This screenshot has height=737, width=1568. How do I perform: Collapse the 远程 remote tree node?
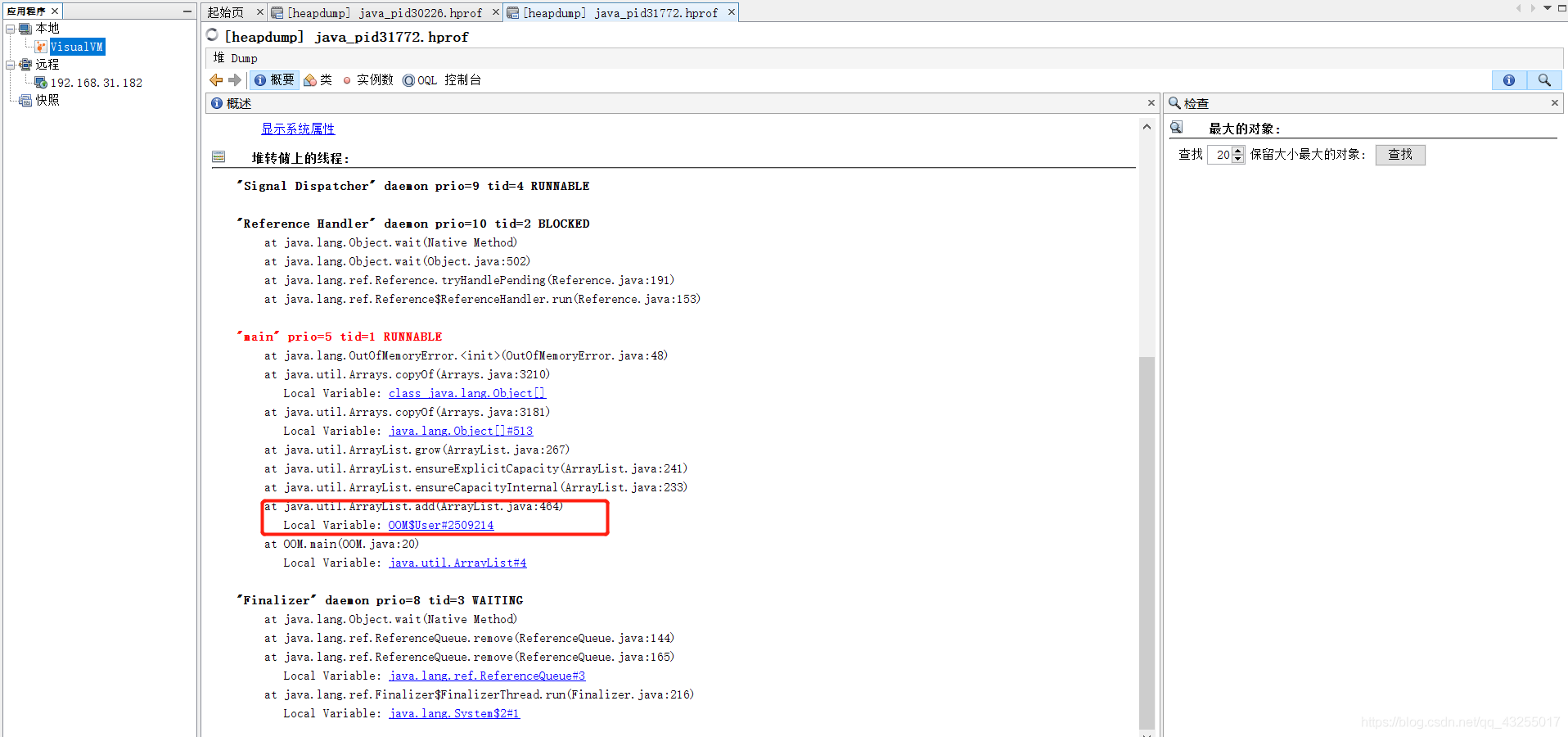pos(11,65)
